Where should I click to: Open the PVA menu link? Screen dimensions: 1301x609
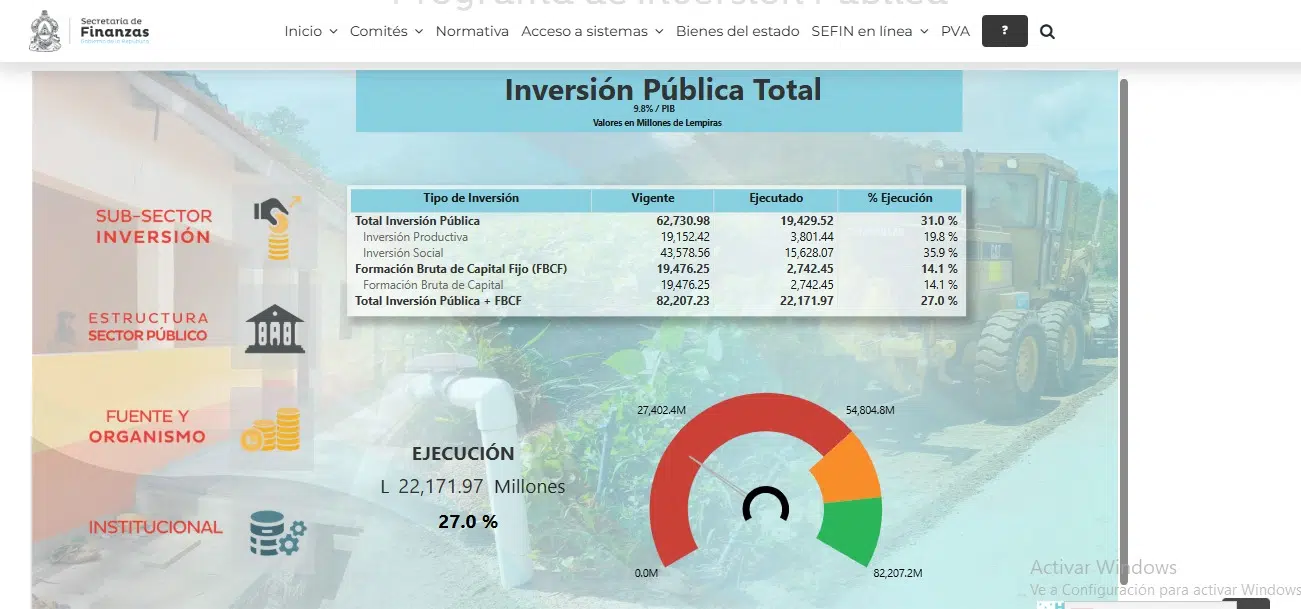point(955,32)
